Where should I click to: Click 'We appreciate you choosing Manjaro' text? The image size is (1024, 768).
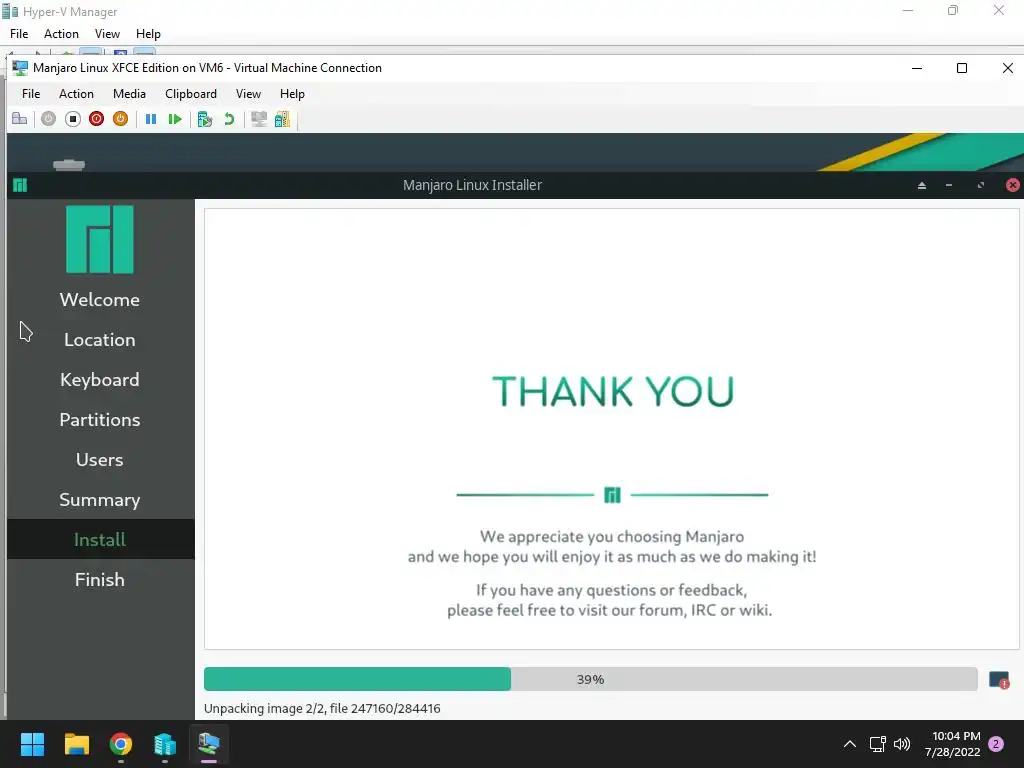coord(612,537)
